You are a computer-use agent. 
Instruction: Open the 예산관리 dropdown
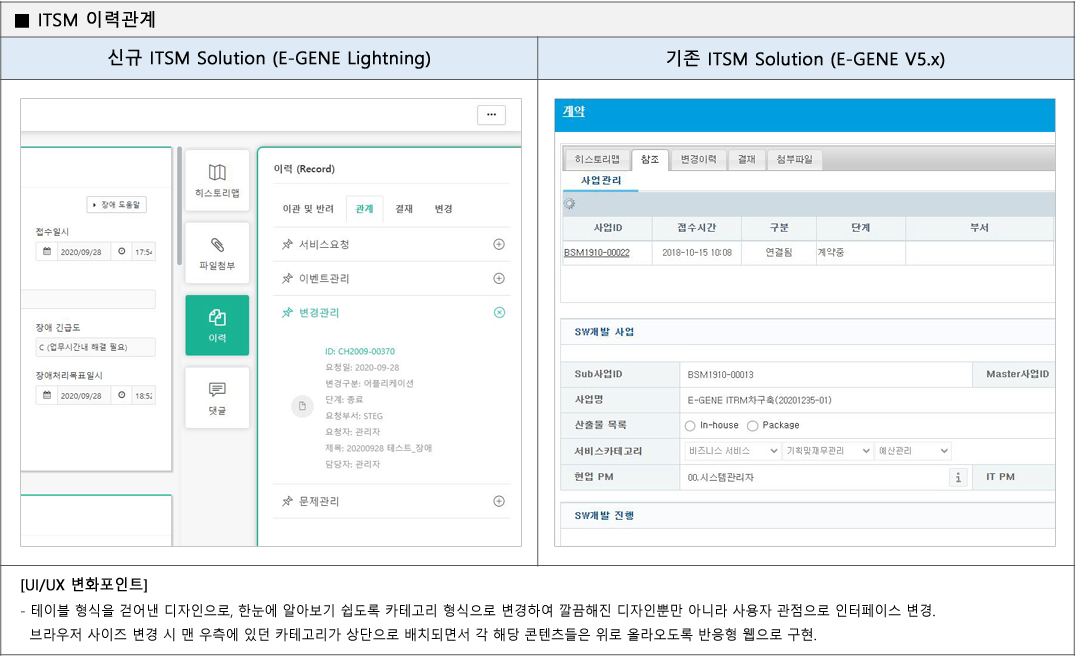[x=914, y=451]
